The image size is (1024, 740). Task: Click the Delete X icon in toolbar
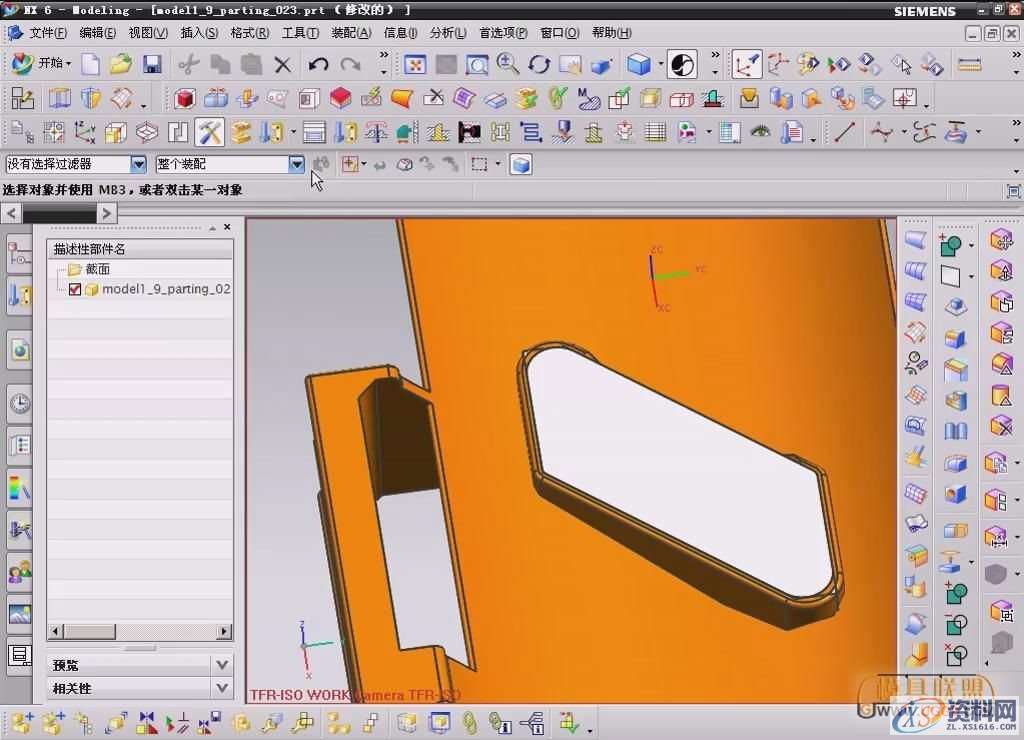pyautogui.click(x=283, y=65)
